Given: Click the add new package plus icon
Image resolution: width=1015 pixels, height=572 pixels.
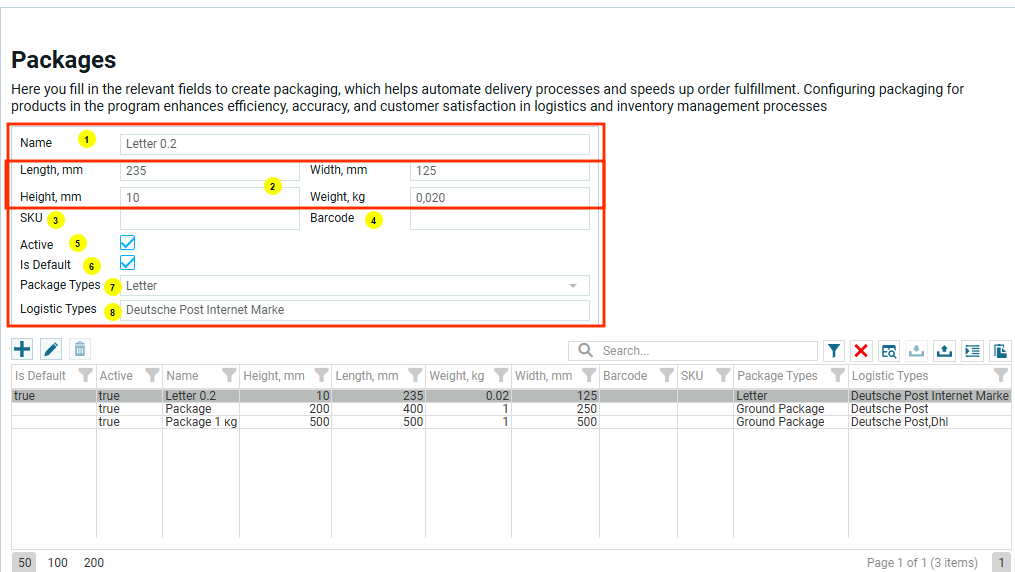Looking at the screenshot, I should (x=22, y=349).
